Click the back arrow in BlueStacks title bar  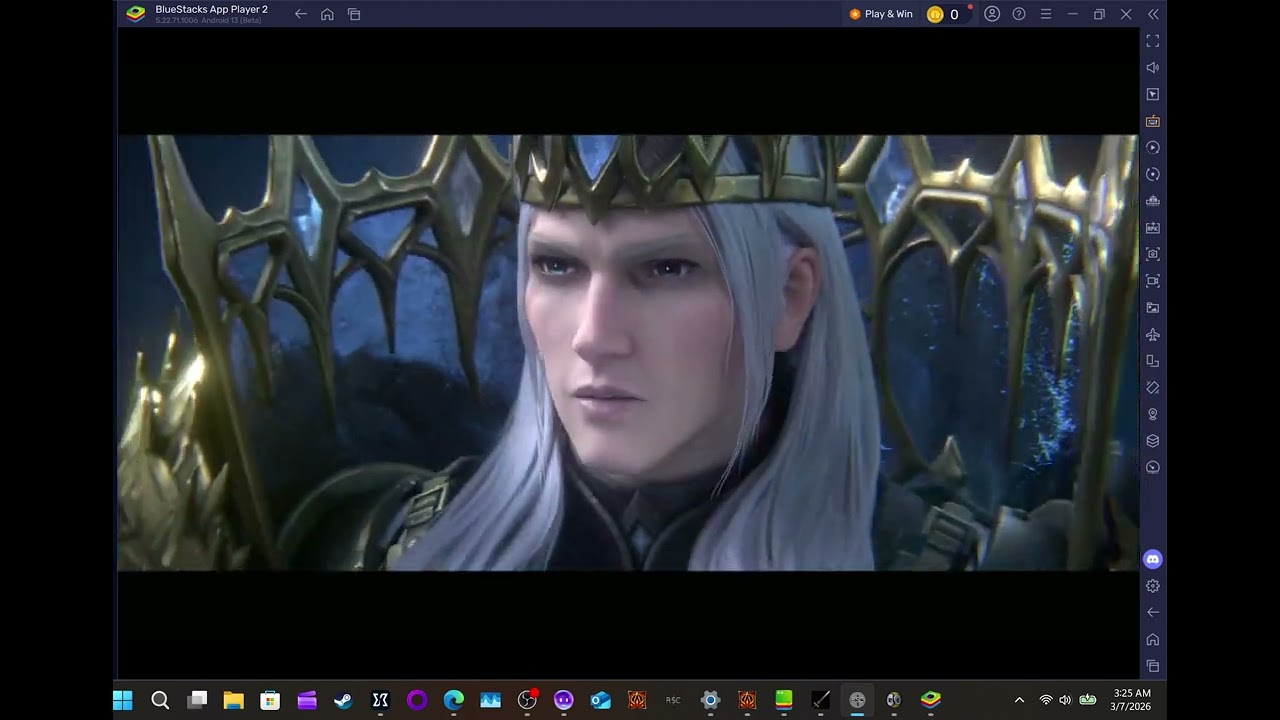point(301,14)
